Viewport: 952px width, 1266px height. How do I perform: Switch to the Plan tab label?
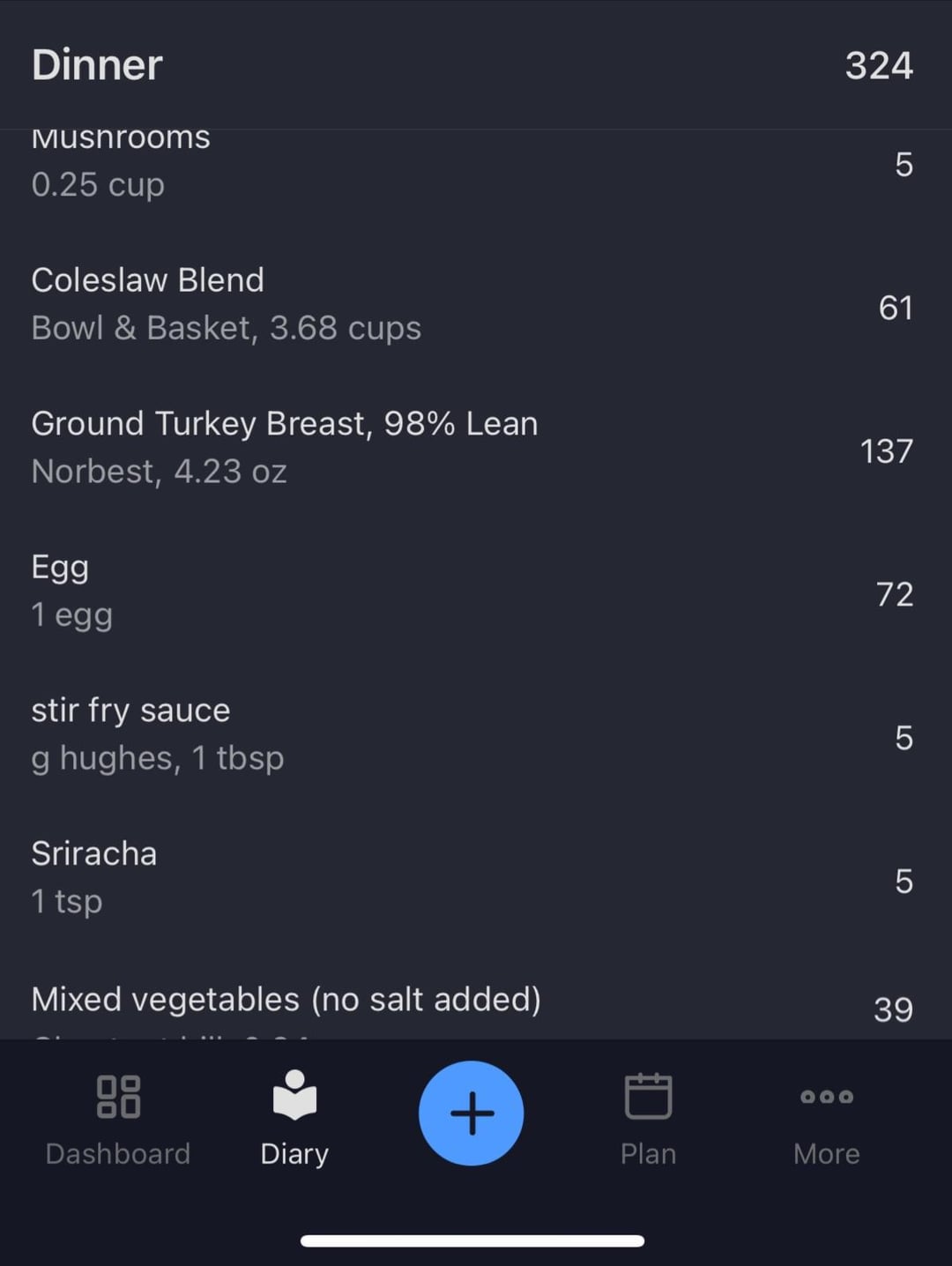(x=648, y=1154)
